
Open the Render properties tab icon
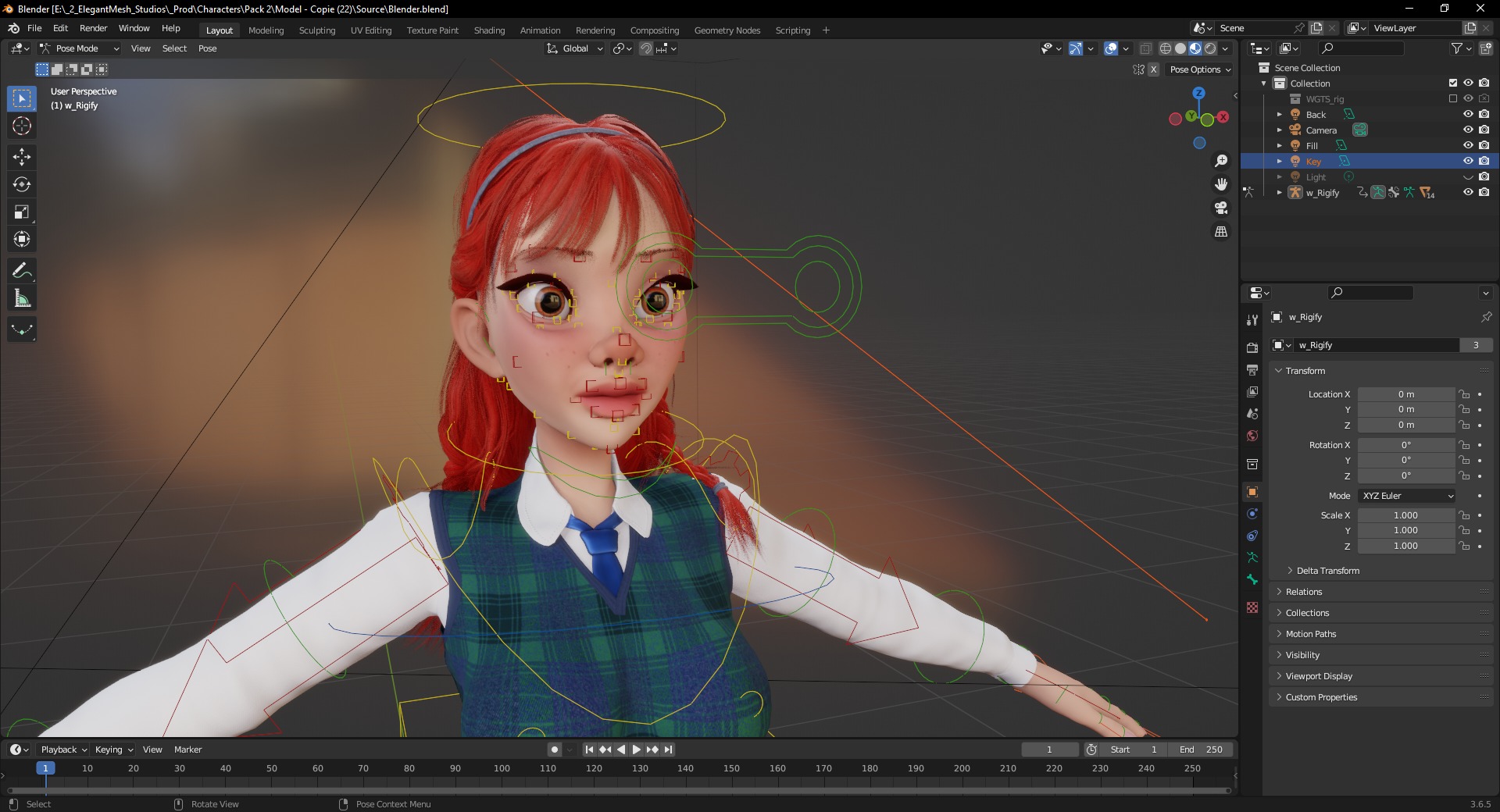tap(1252, 348)
